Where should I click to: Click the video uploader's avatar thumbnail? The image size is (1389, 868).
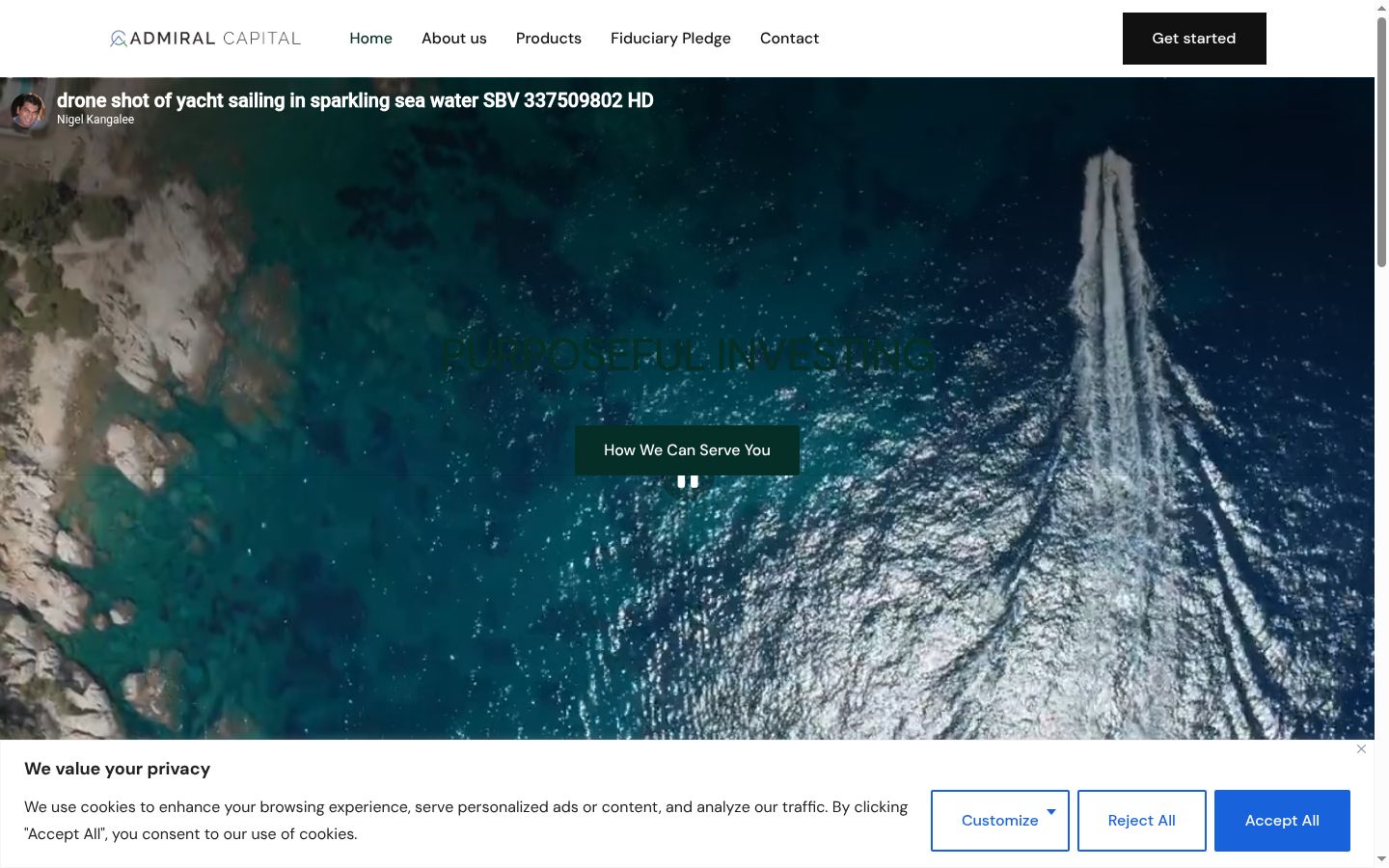pos(28,110)
